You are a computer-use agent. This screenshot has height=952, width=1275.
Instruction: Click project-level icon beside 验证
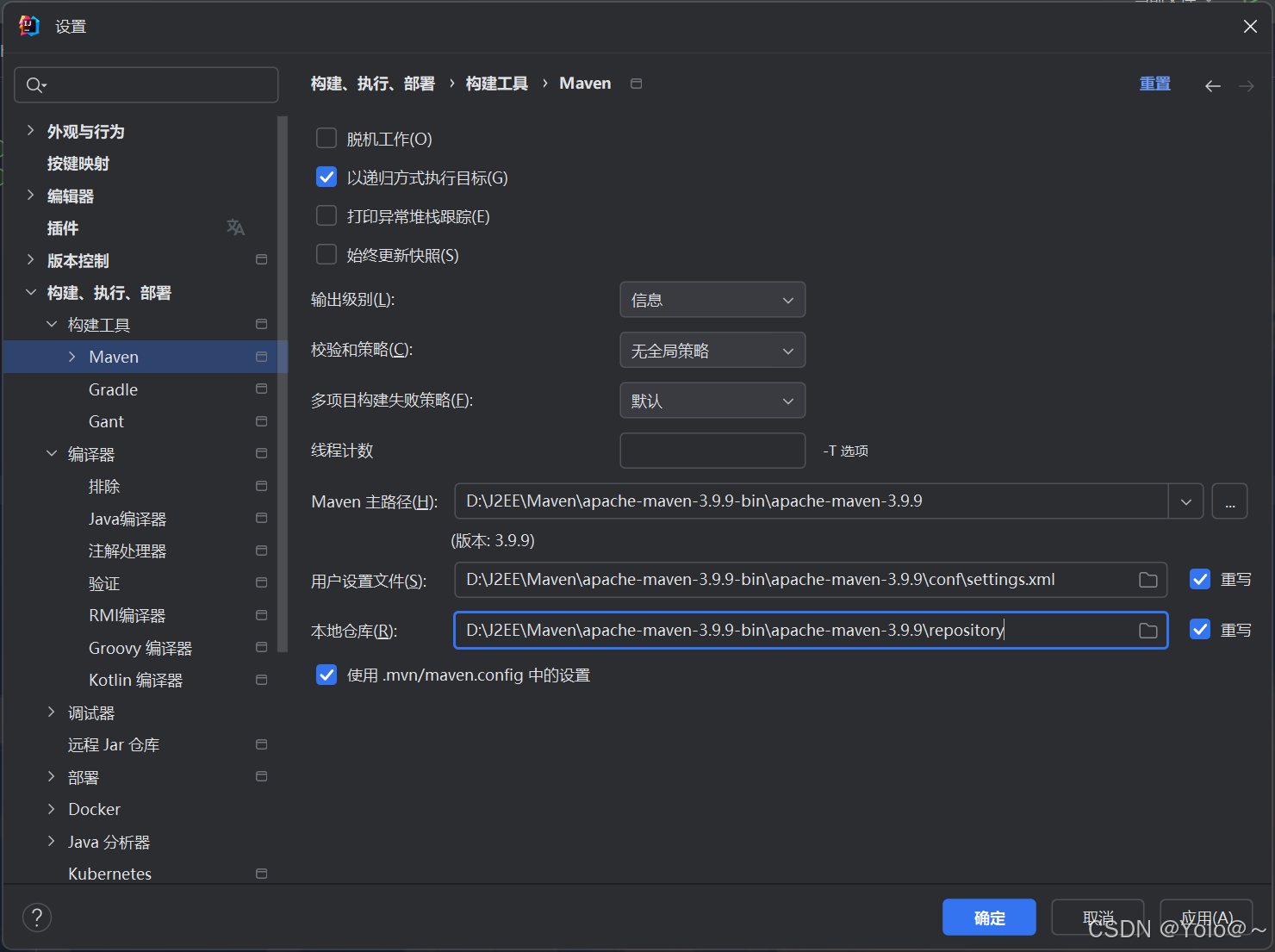[x=262, y=582]
